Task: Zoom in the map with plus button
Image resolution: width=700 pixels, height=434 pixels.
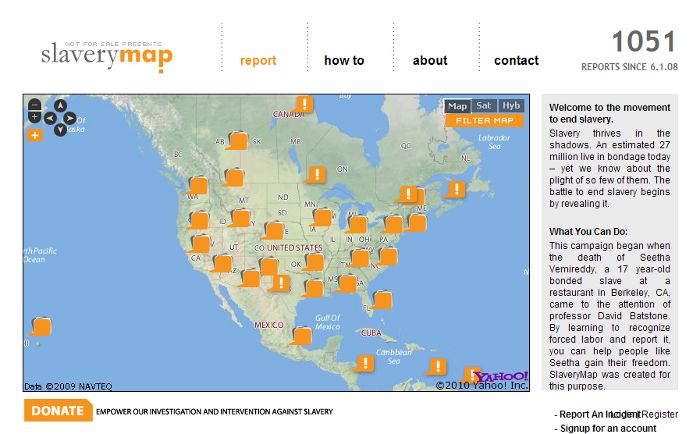Action: tap(34, 117)
